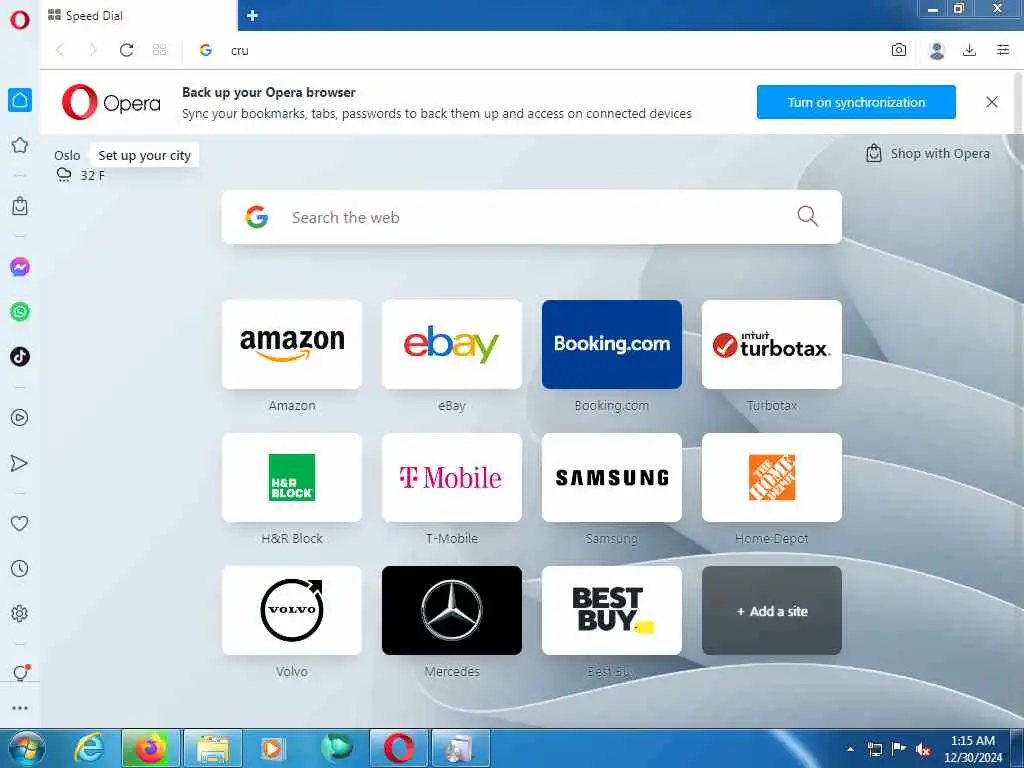Image resolution: width=1024 pixels, height=768 pixels.
Task: Open History clock icon in the sidebar
Action: pos(20,568)
